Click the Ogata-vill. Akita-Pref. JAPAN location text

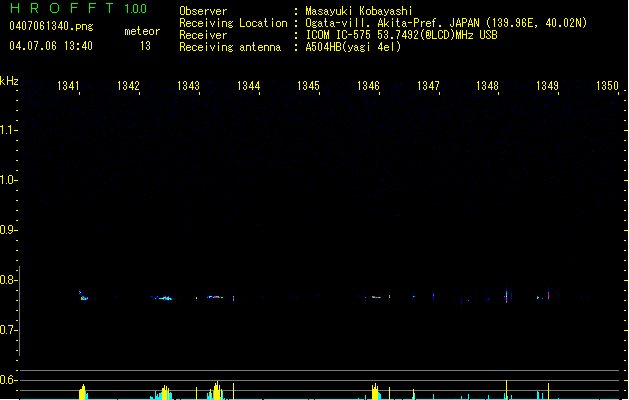point(446,23)
